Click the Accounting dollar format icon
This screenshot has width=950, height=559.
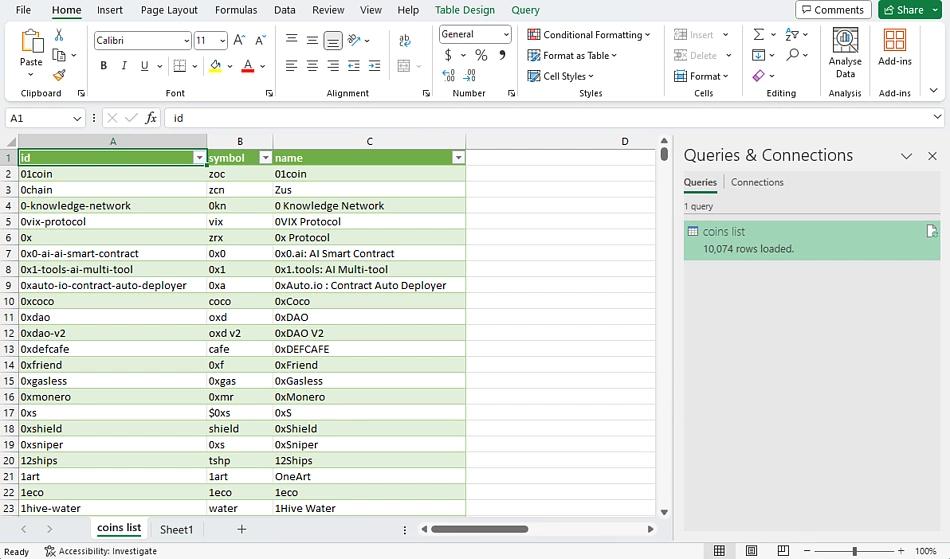coord(448,55)
